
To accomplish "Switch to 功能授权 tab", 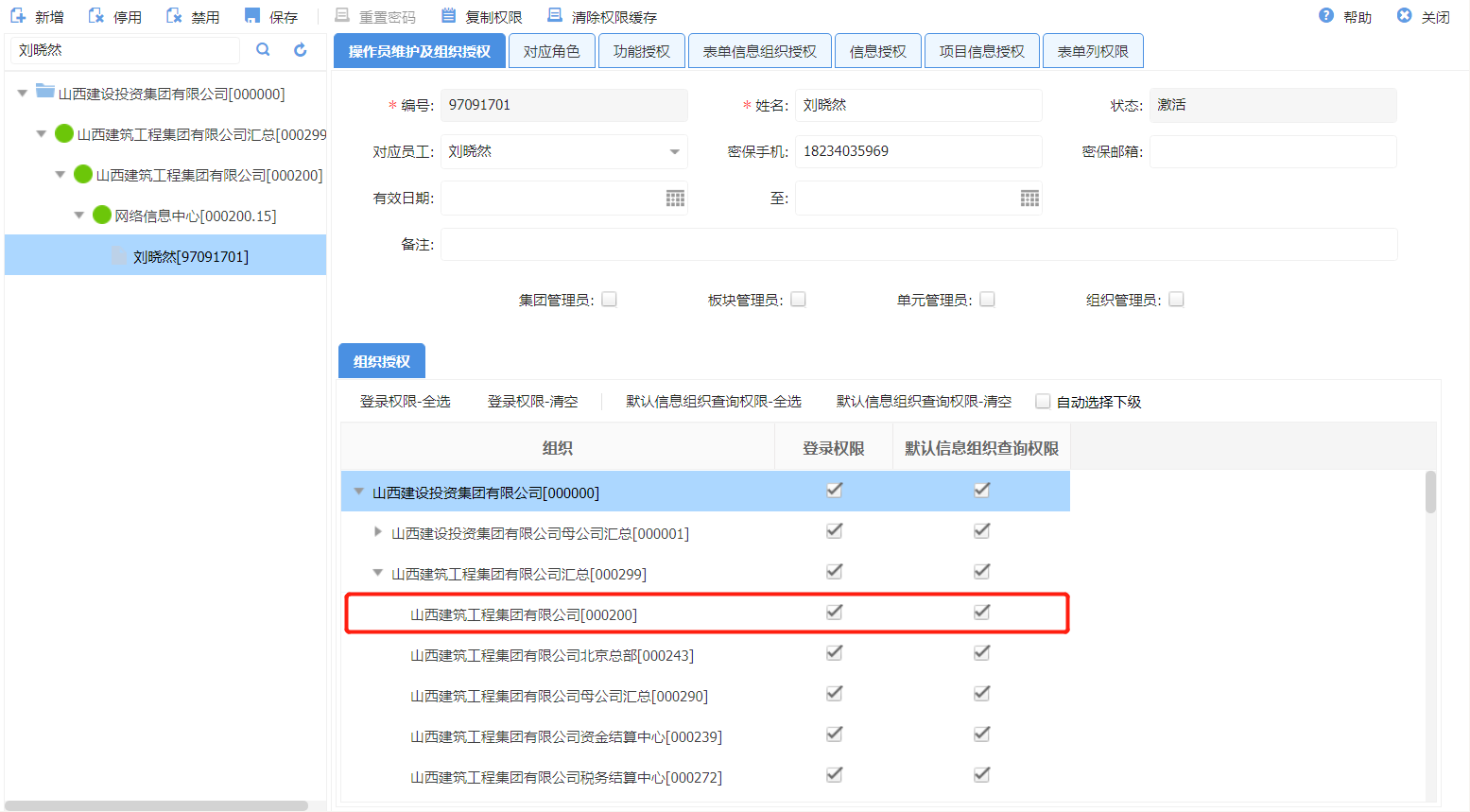I will click(641, 51).
